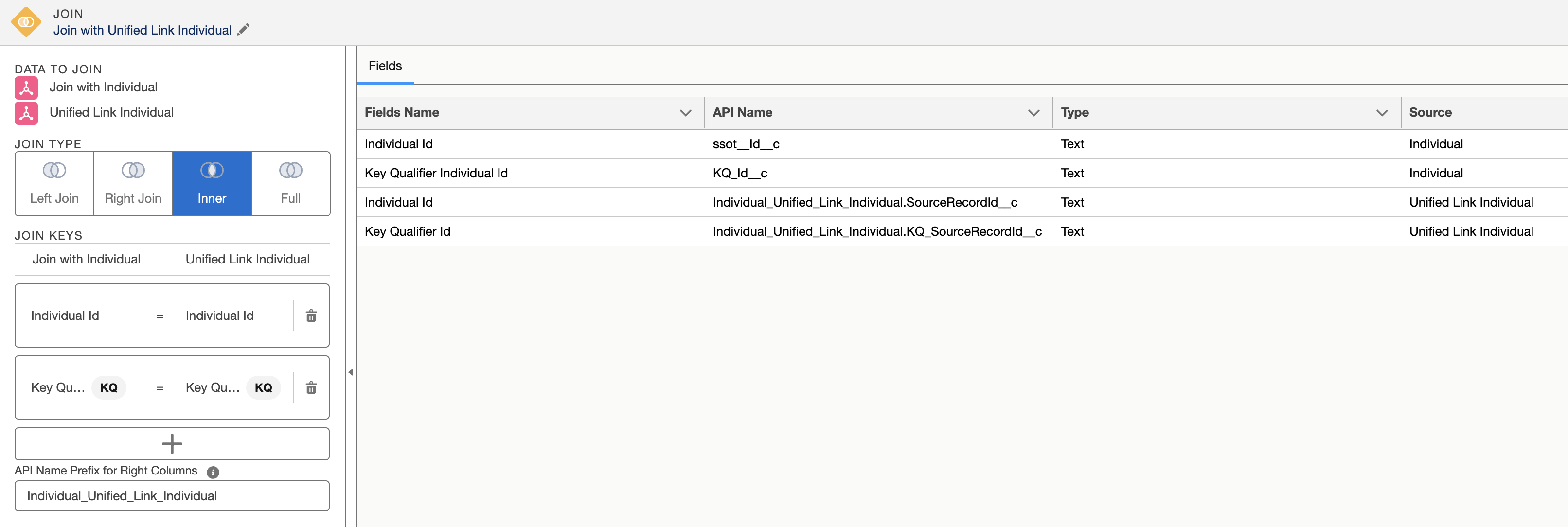Delete the Individual Id join key pairing
The height and width of the screenshot is (527, 1568).
[311, 316]
